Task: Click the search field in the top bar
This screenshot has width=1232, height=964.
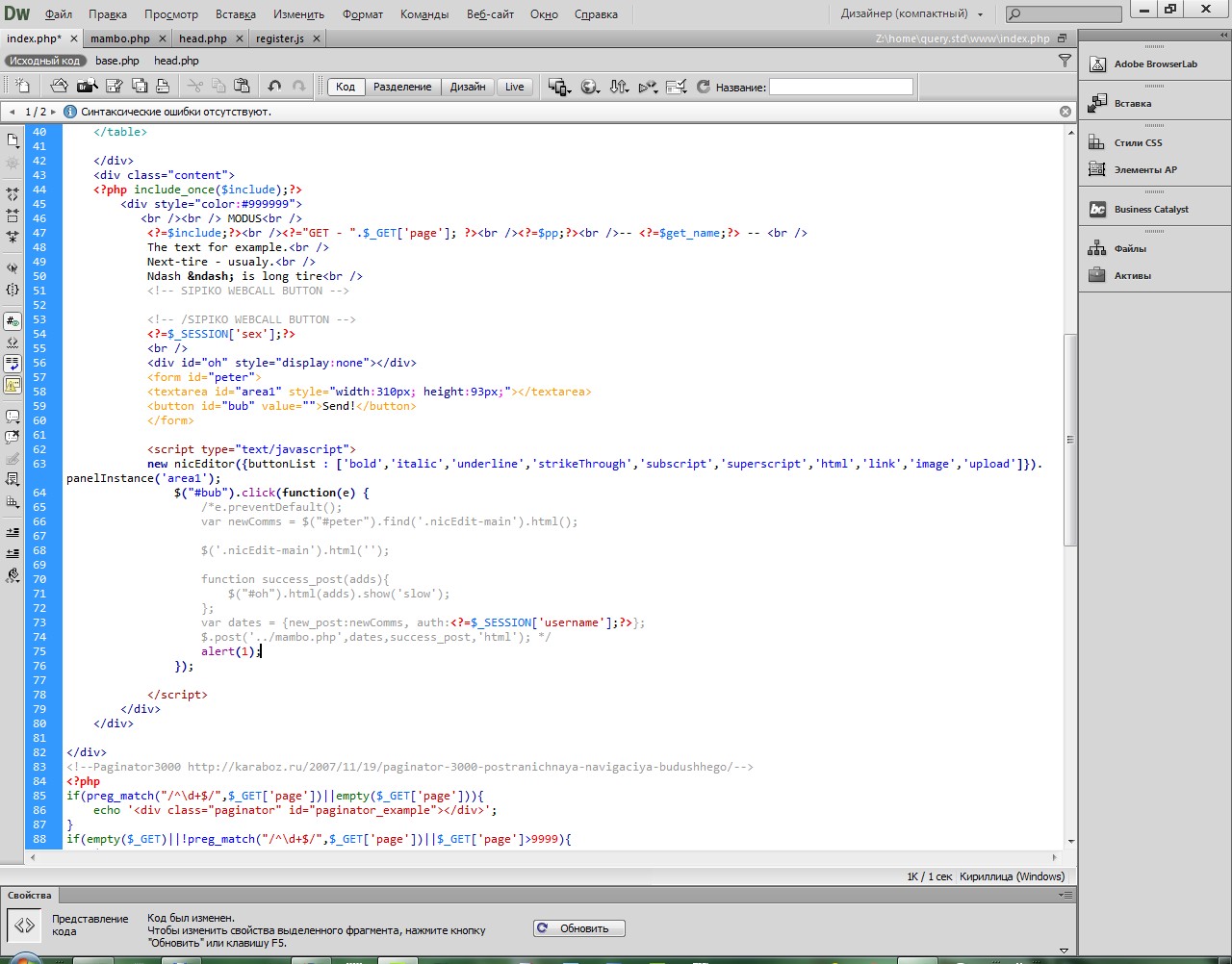Action: tap(1065, 13)
